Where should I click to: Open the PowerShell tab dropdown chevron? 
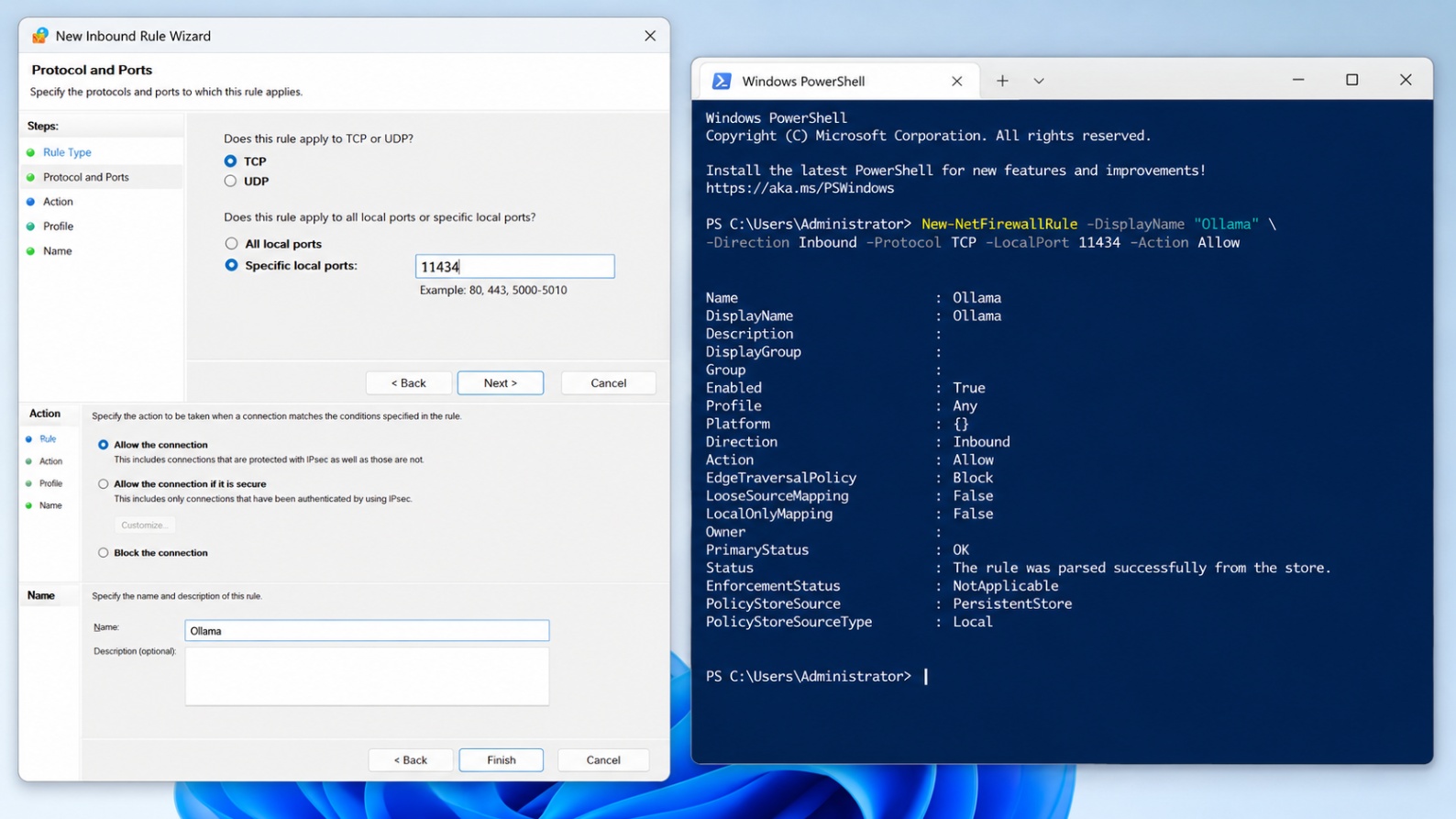(x=1039, y=81)
